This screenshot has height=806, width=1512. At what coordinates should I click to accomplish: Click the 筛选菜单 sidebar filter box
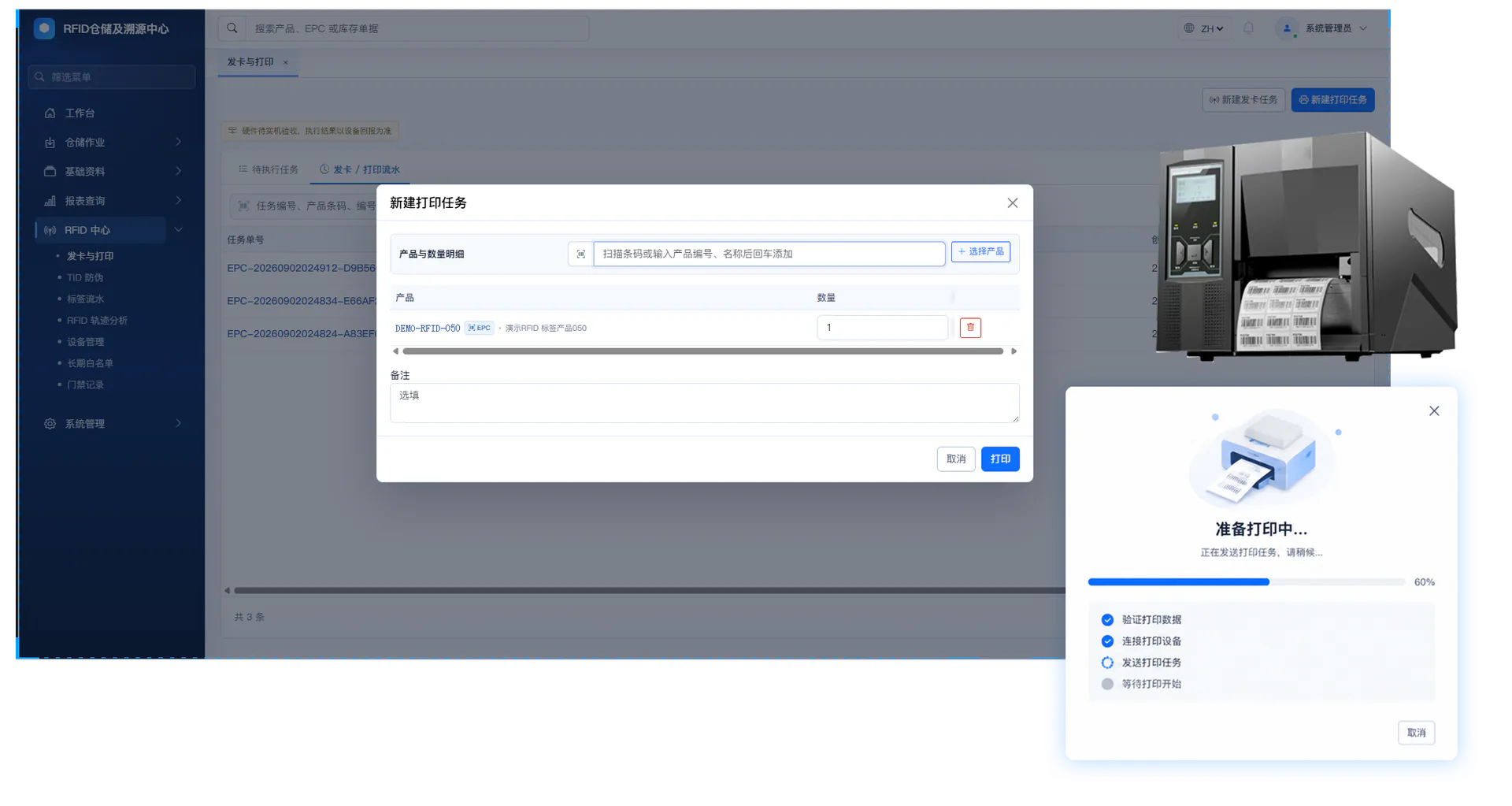[111, 77]
